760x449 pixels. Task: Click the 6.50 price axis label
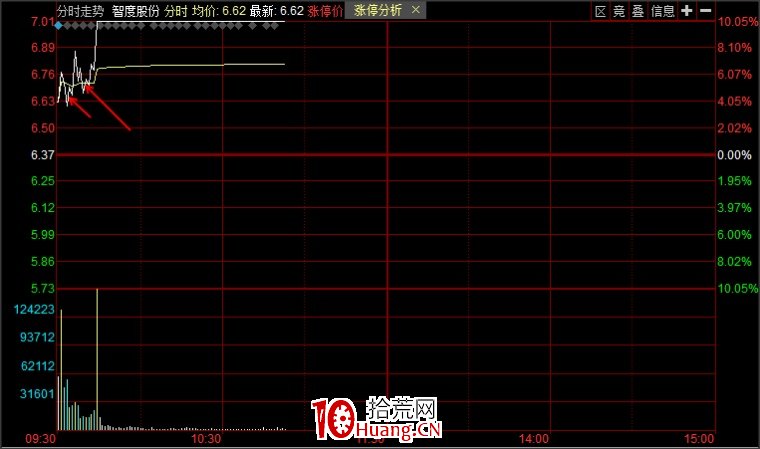point(43,128)
